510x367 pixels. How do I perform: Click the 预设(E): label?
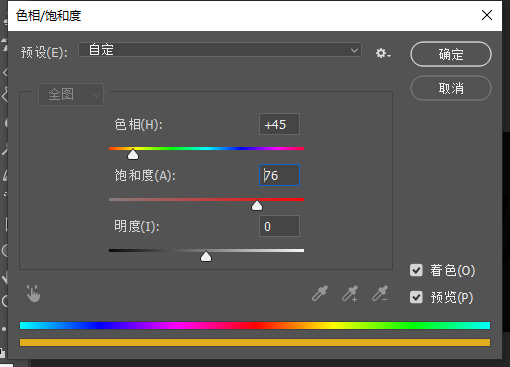pyautogui.click(x=44, y=52)
